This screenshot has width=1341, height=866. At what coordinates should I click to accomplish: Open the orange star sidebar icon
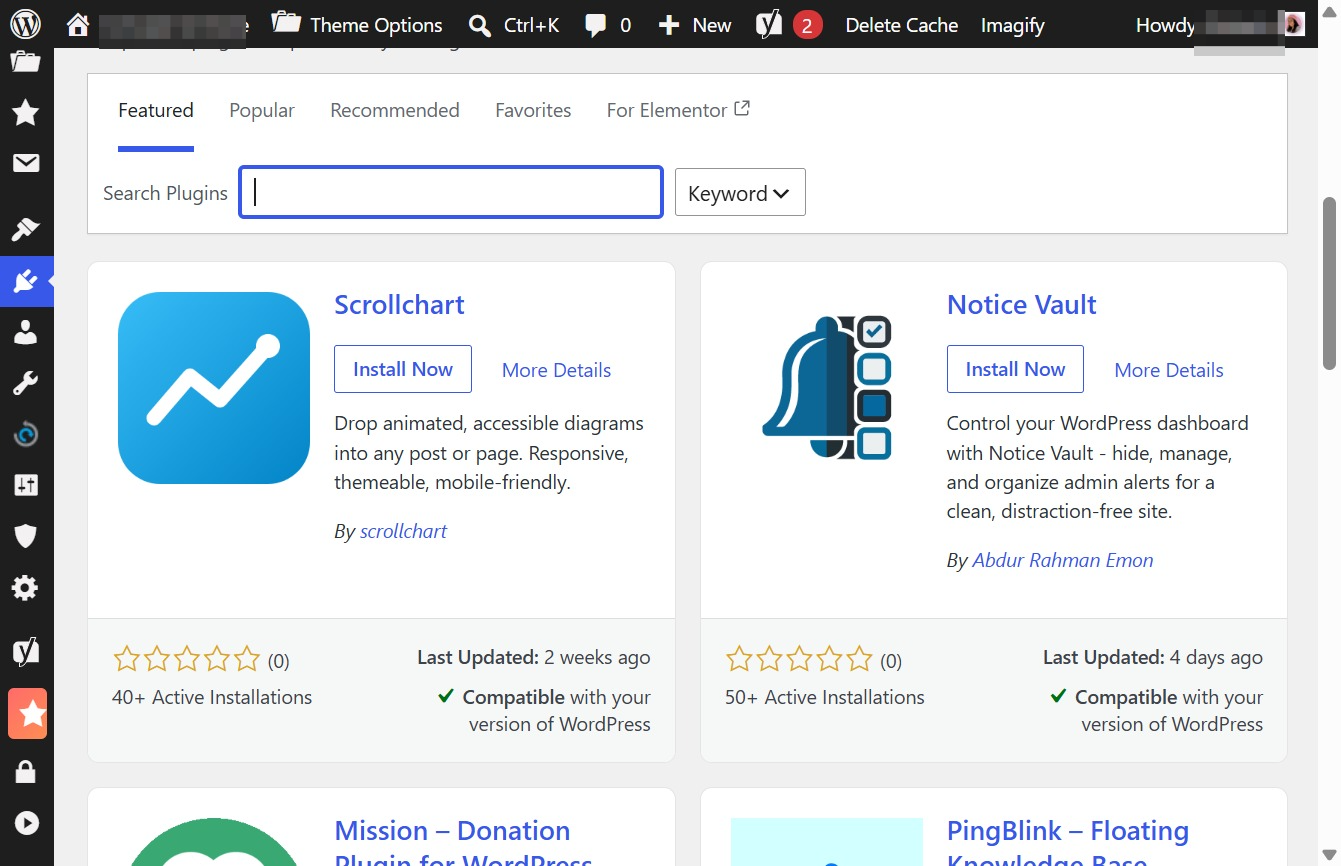27,713
